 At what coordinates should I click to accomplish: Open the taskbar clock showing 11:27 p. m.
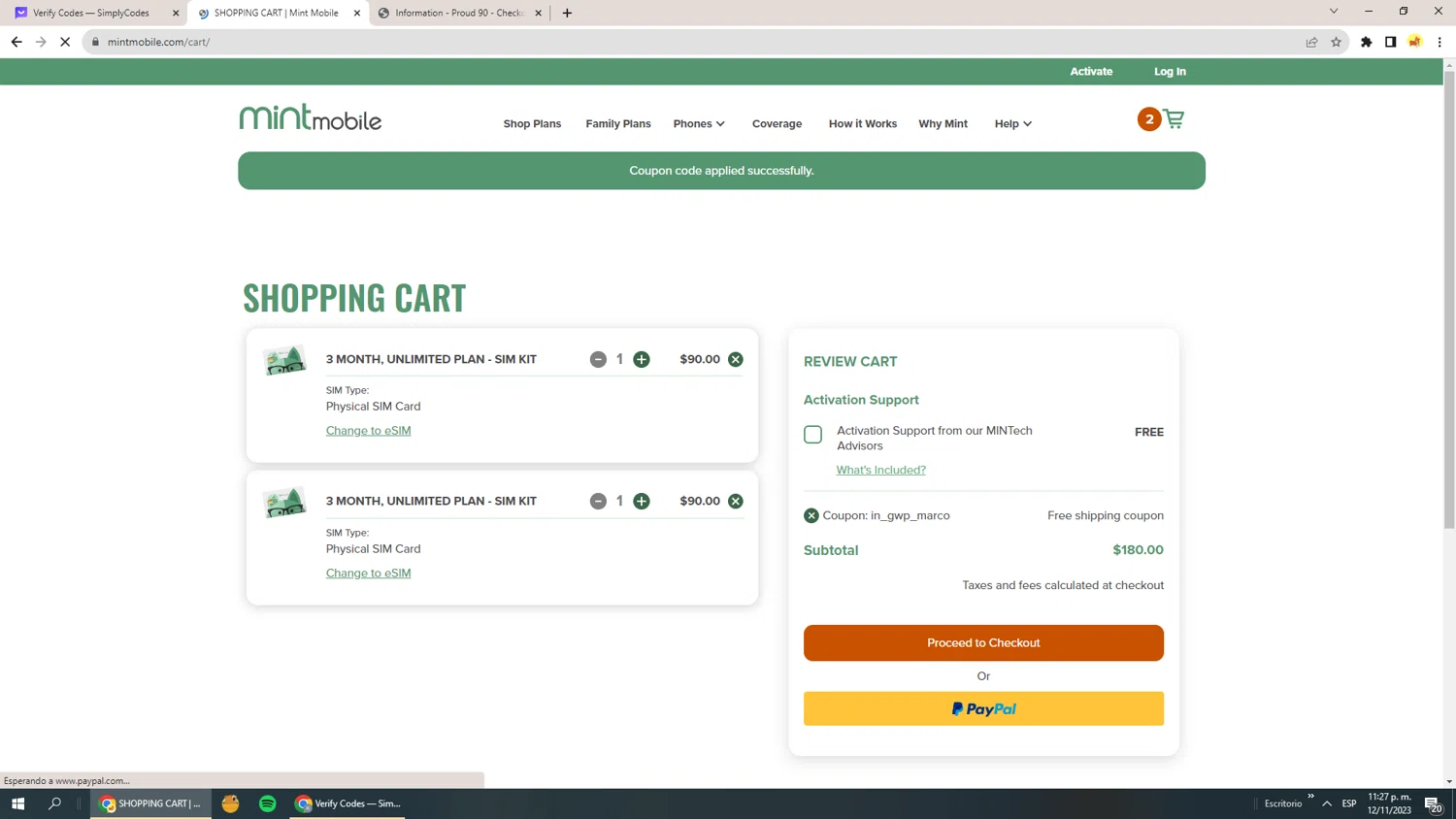[1389, 803]
